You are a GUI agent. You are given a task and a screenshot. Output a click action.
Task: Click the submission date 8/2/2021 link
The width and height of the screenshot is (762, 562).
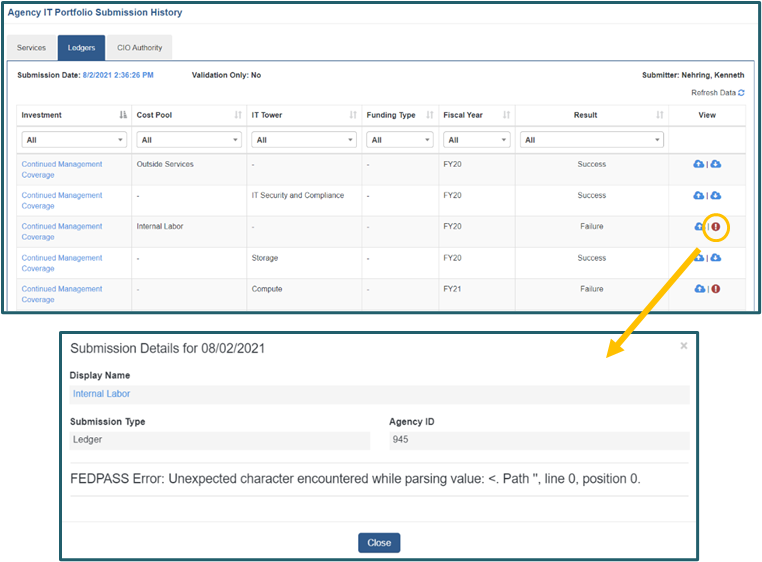click(118, 75)
